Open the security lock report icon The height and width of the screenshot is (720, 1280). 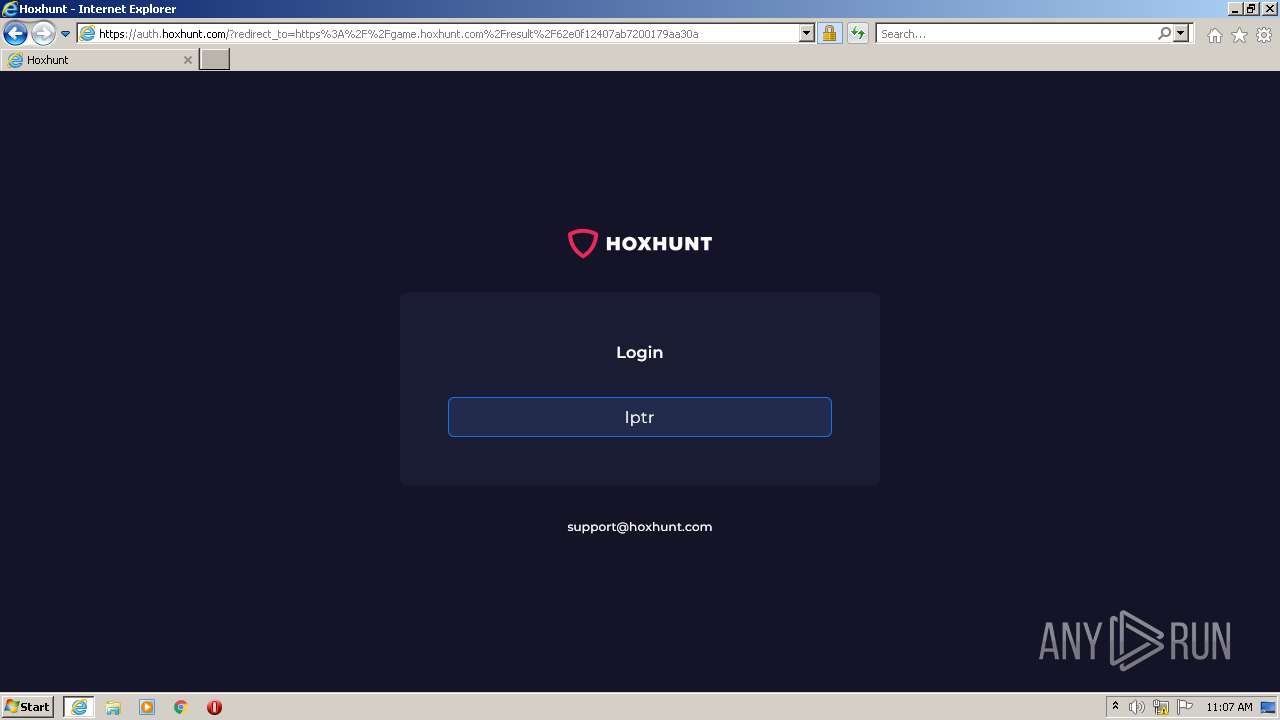pos(829,34)
